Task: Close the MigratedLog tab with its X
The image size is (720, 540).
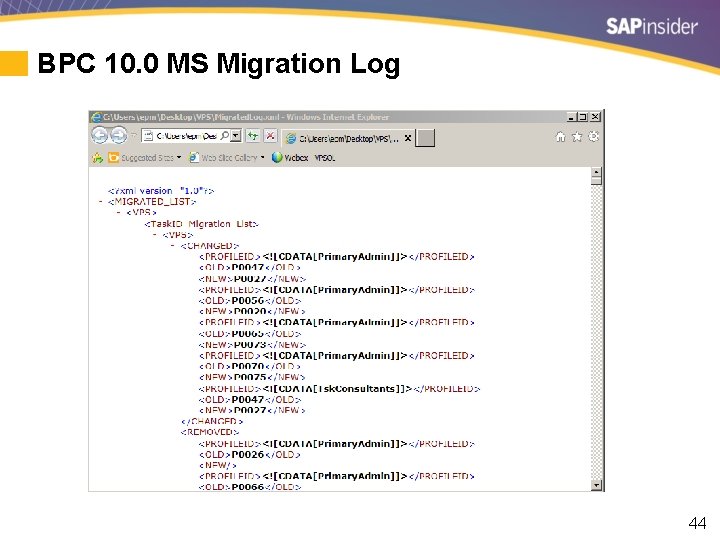Action: (x=408, y=138)
